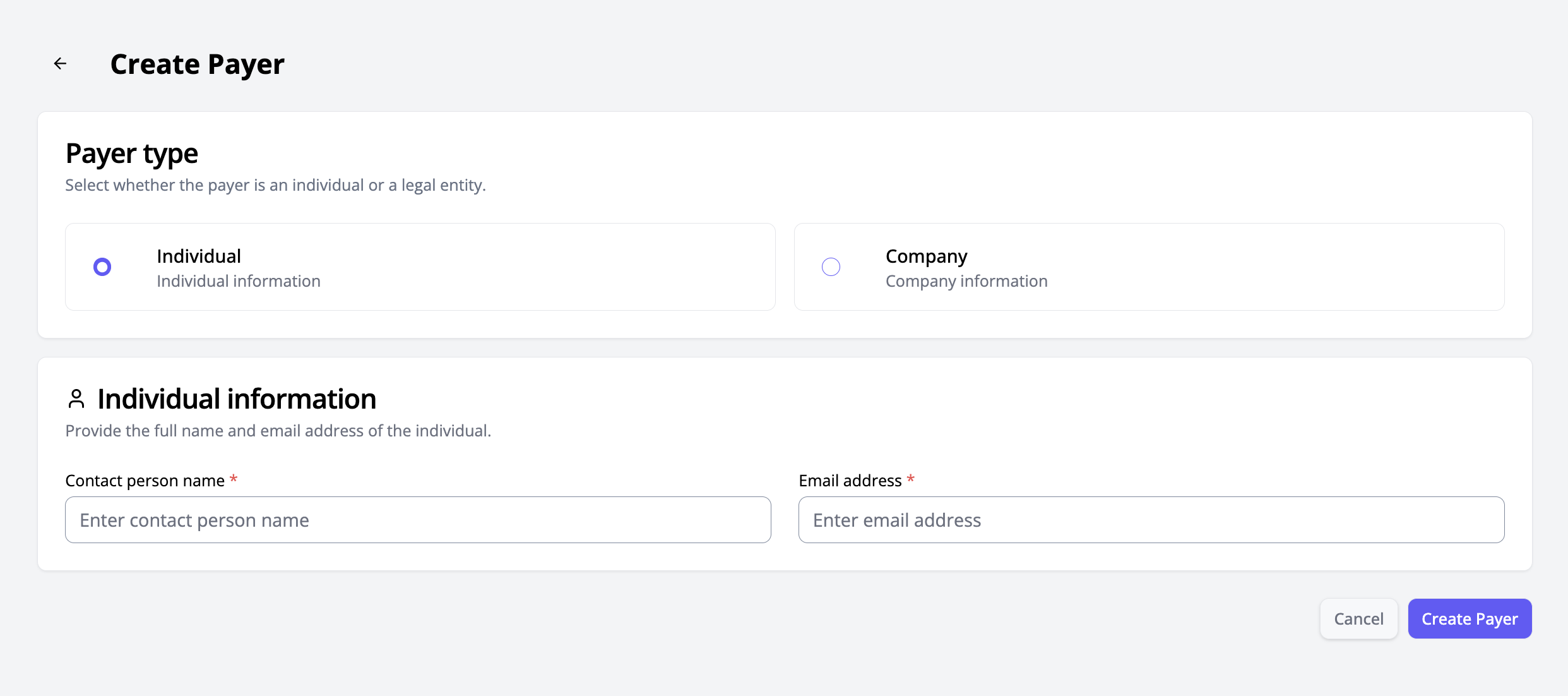Click the "Contact person name" label
Screen dimensions: 1568x696
(145, 481)
